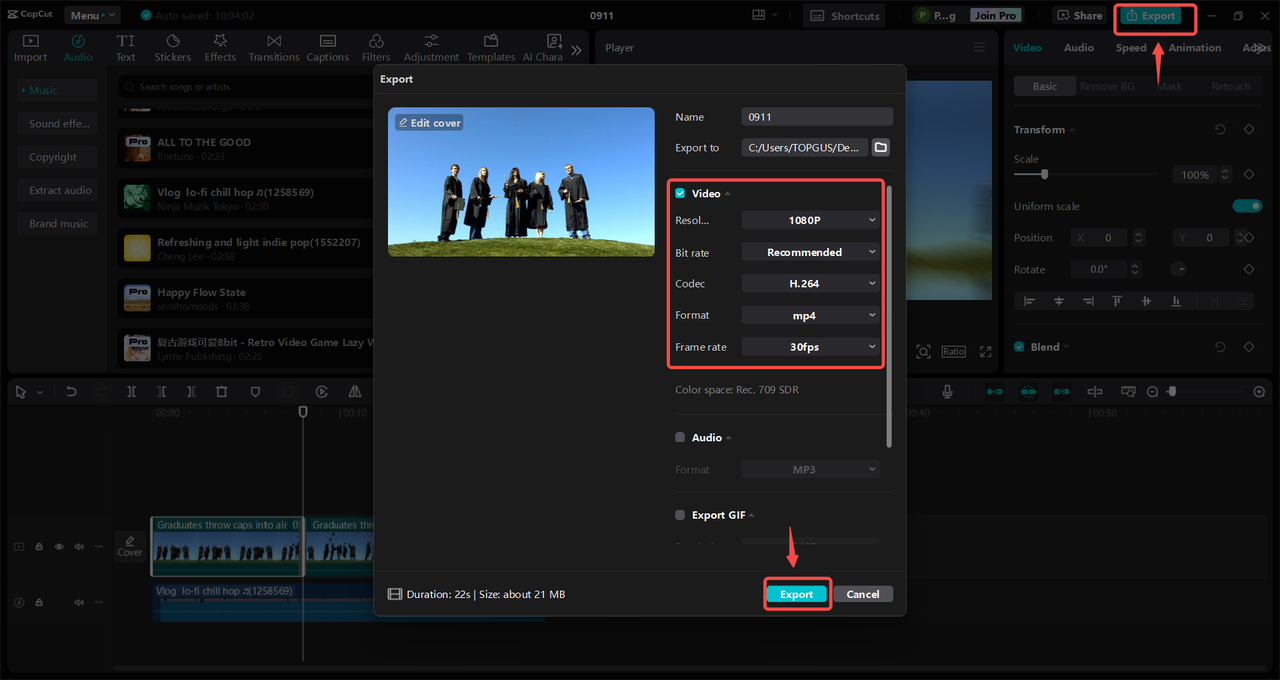The image size is (1280, 680).
Task: Toggle linkage in timeline toolbar
Action: [1061, 392]
